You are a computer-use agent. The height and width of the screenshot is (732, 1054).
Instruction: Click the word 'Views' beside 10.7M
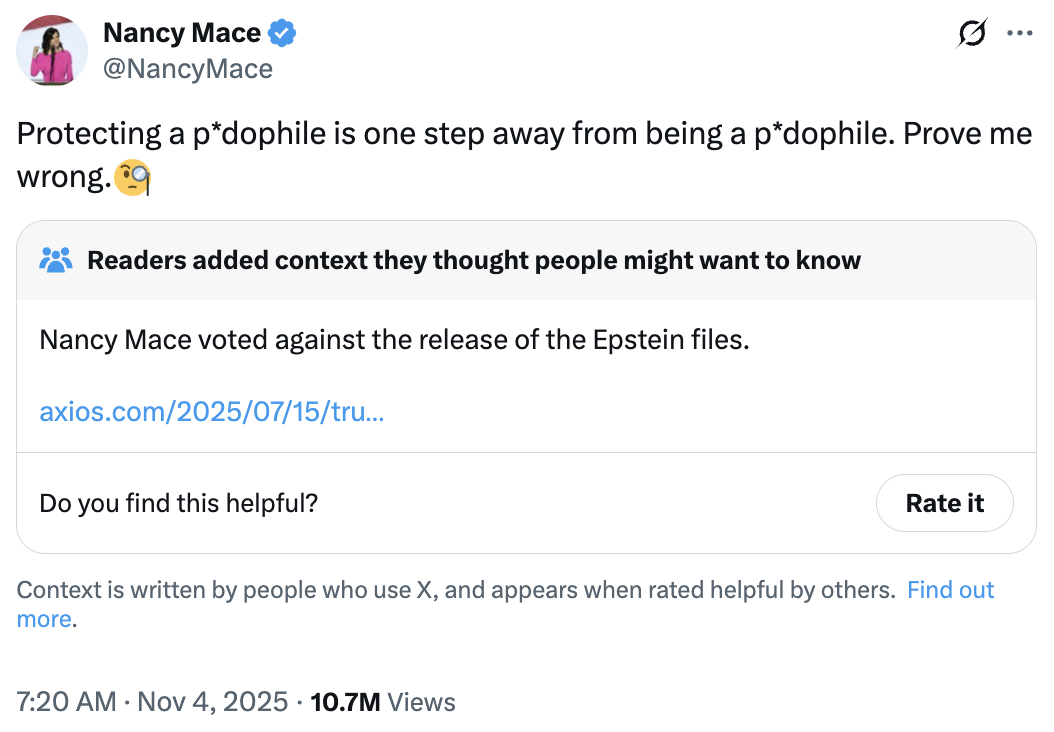tap(421, 702)
